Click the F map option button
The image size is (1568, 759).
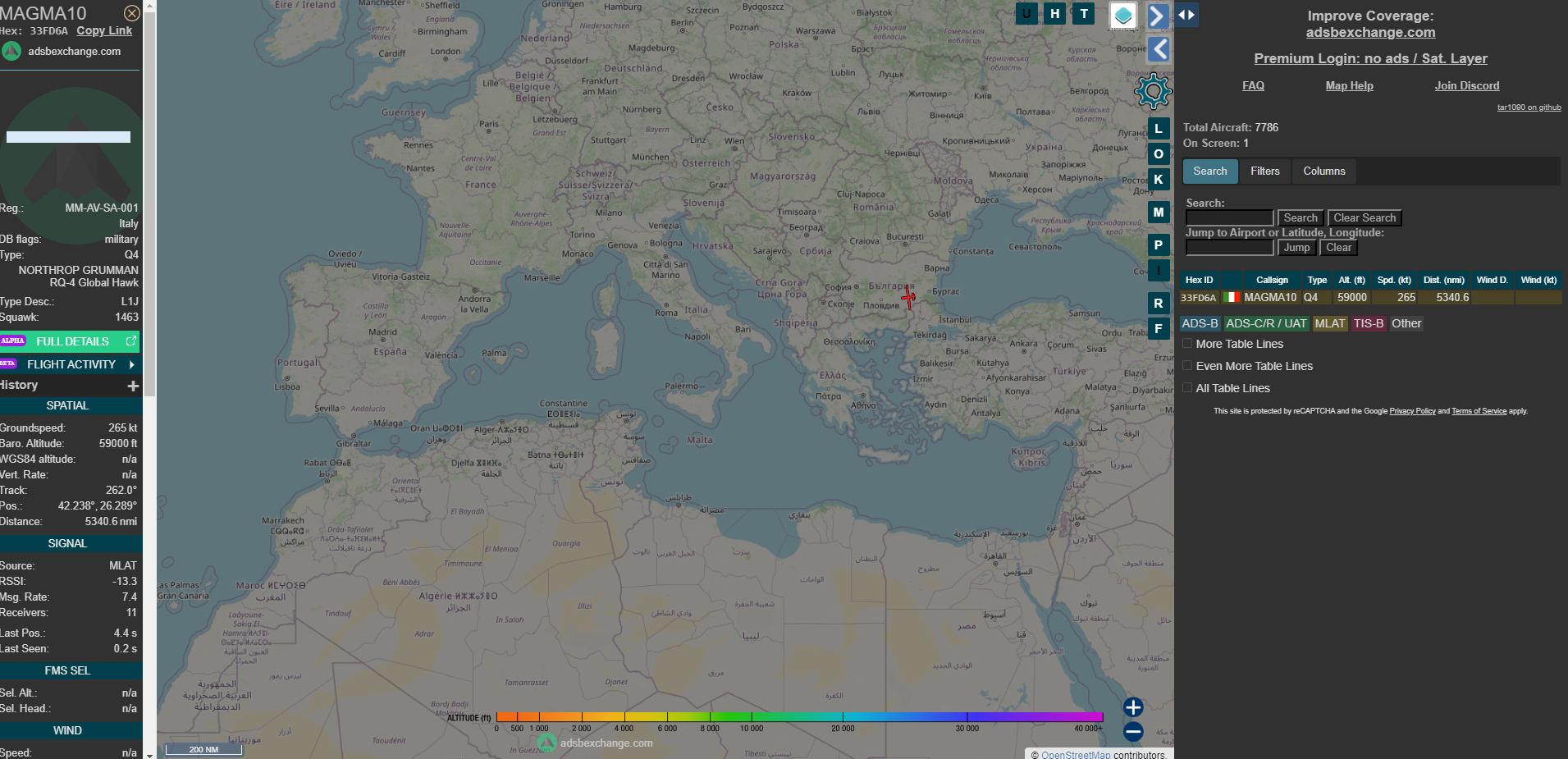(1158, 329)
